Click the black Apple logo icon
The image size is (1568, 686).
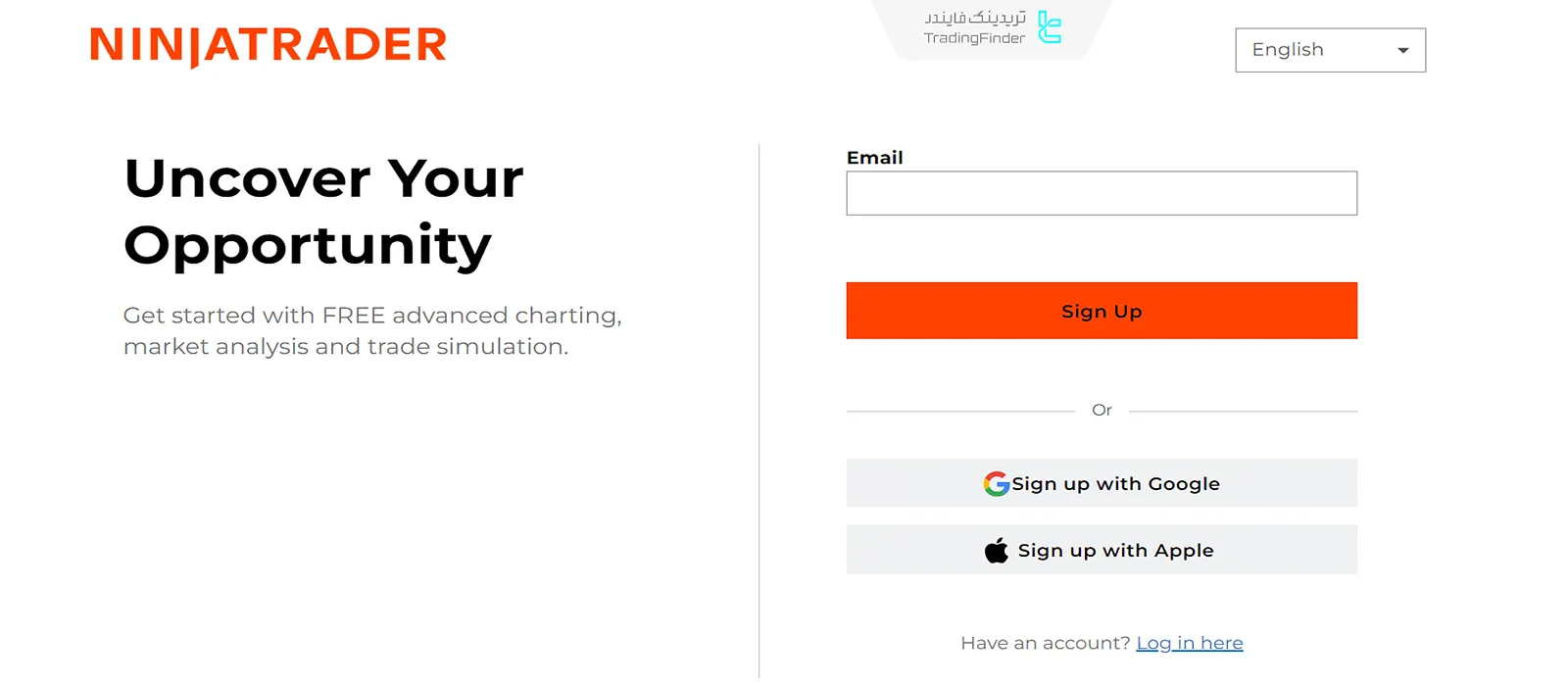(x=996, y=551)
